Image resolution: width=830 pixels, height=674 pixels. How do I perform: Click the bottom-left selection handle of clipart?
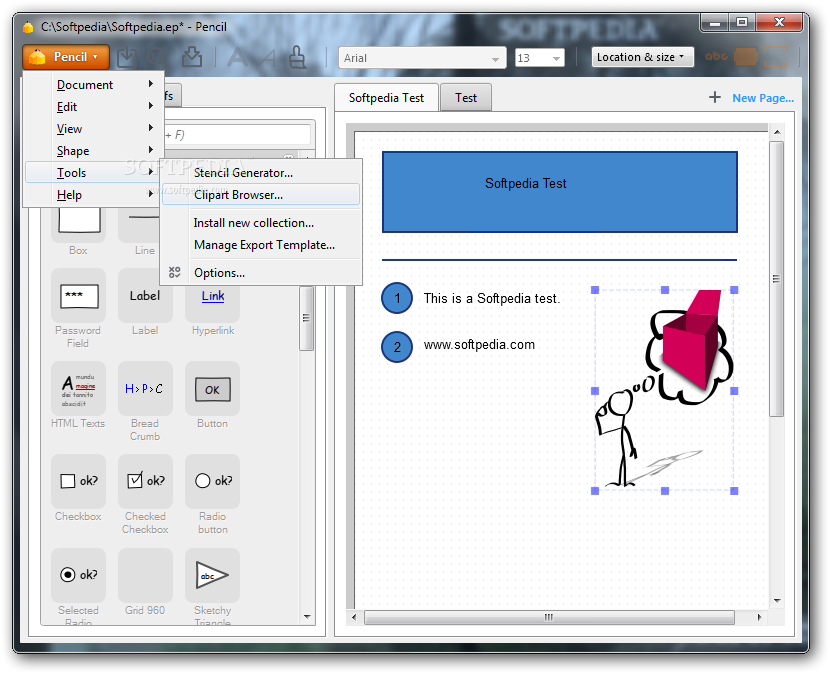594,491
